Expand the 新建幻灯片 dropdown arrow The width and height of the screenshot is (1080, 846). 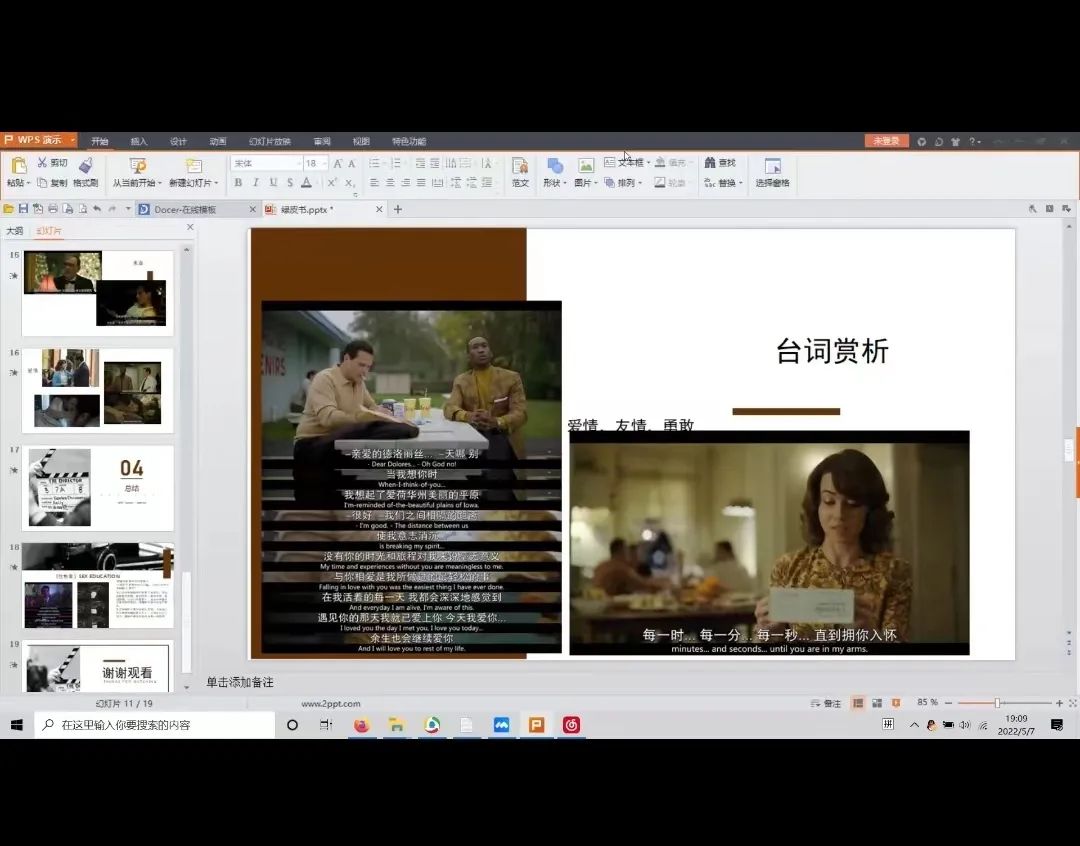[216, 183]
